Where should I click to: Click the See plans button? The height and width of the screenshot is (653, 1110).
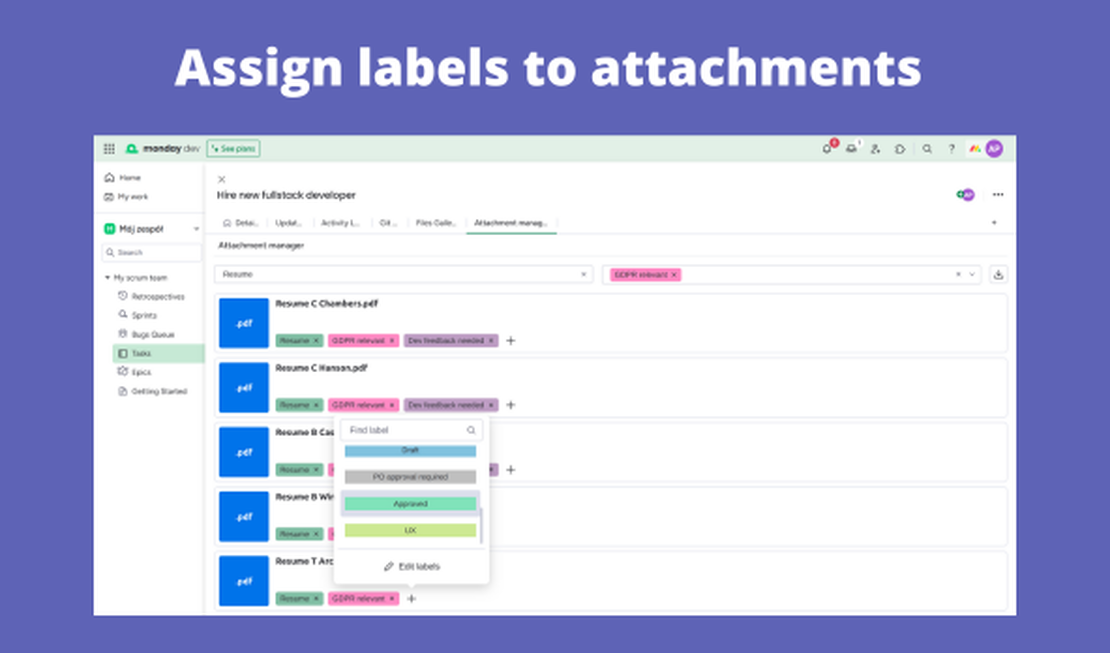click(x=233, y=149)
